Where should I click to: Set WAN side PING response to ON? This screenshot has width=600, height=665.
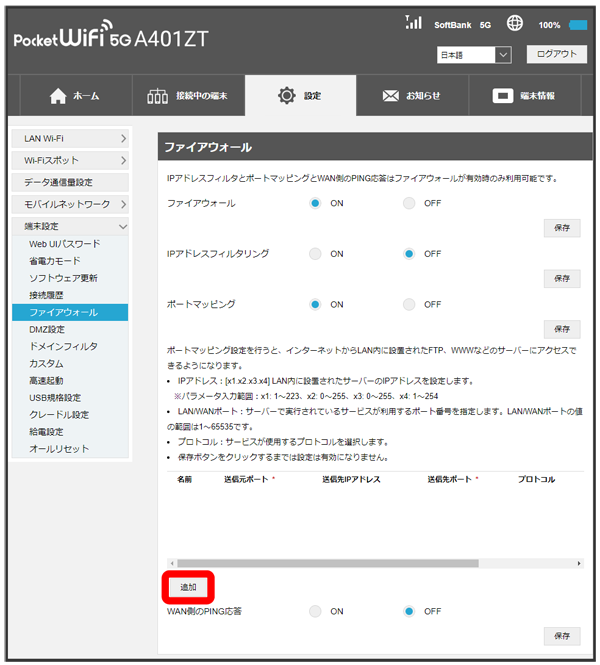click(x=315, y=611)
